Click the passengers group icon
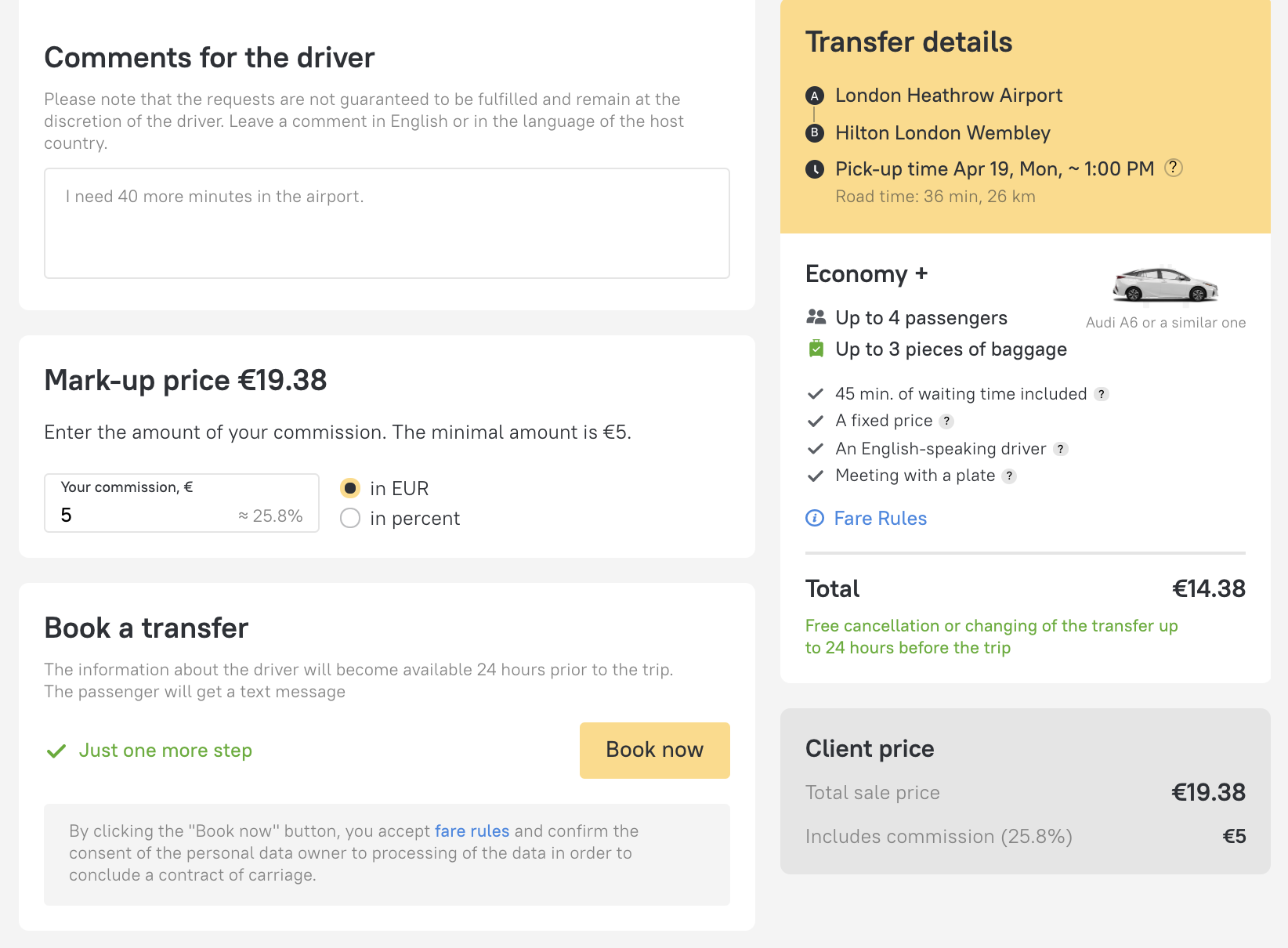 tap(816, 317)
